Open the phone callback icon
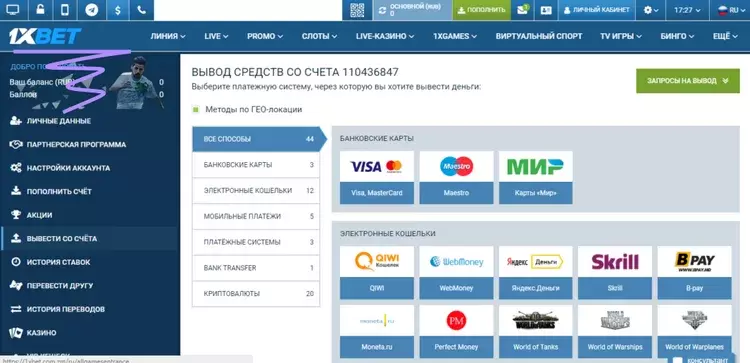Viewport: 750px width, 363px height. point(142,10)
